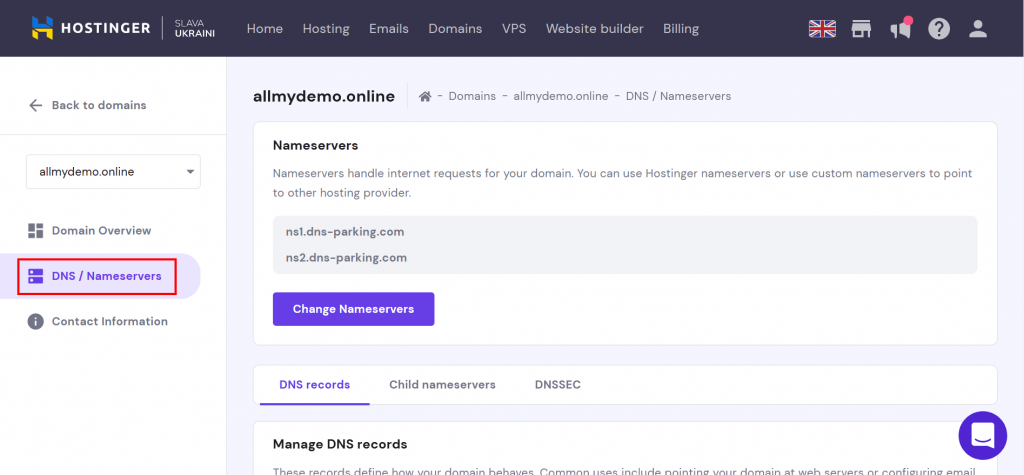Click the back arrow icon
Screen dimensions: 1024x475
[35, 105]
